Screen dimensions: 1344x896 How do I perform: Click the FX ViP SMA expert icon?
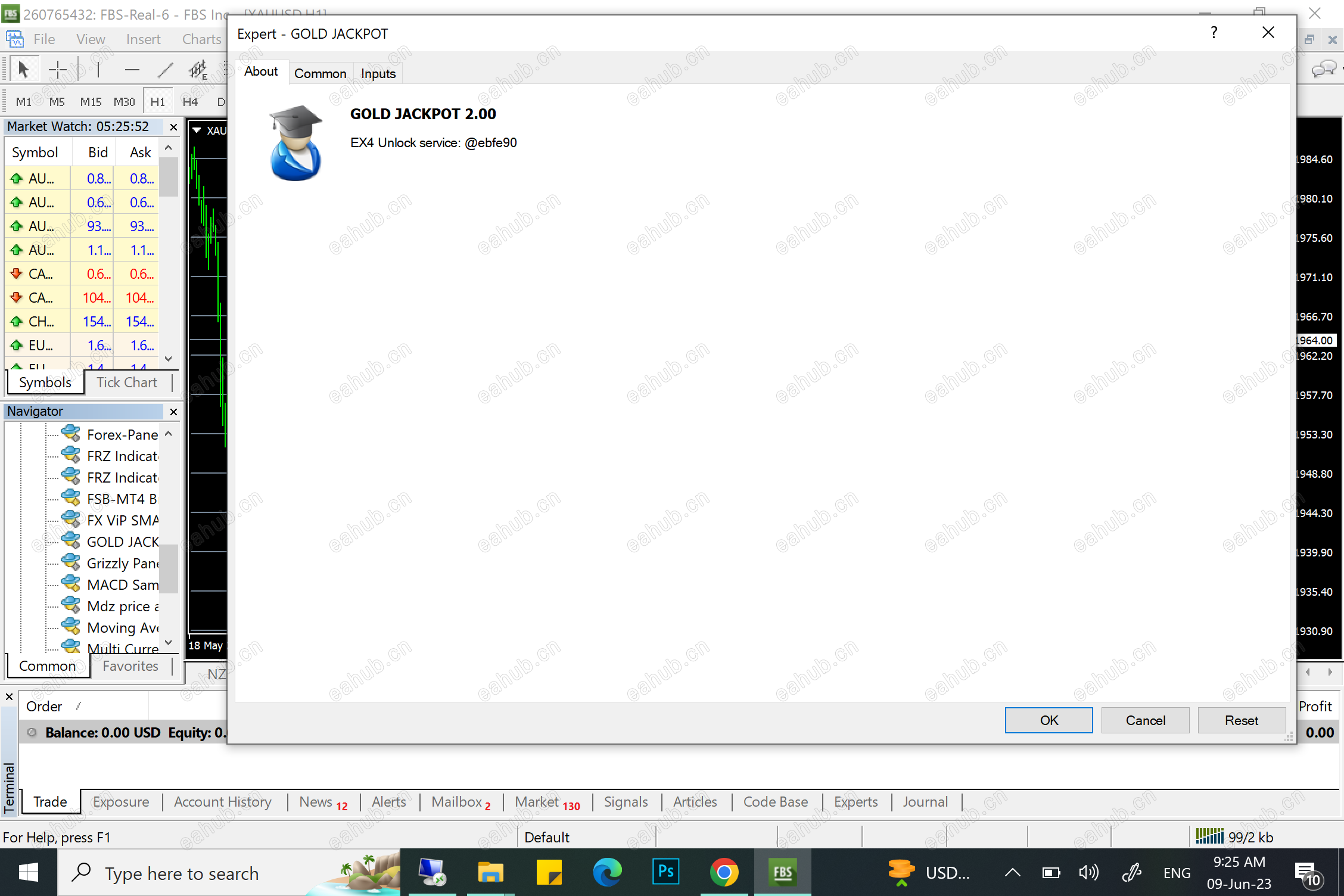point(70,519)
